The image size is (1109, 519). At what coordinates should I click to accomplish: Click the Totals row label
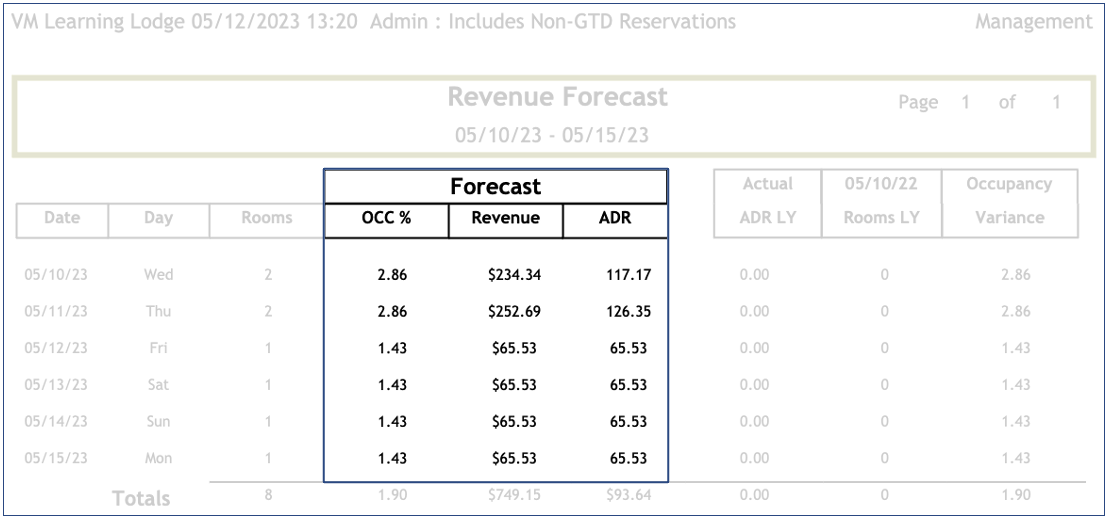(x=141, y=498)
